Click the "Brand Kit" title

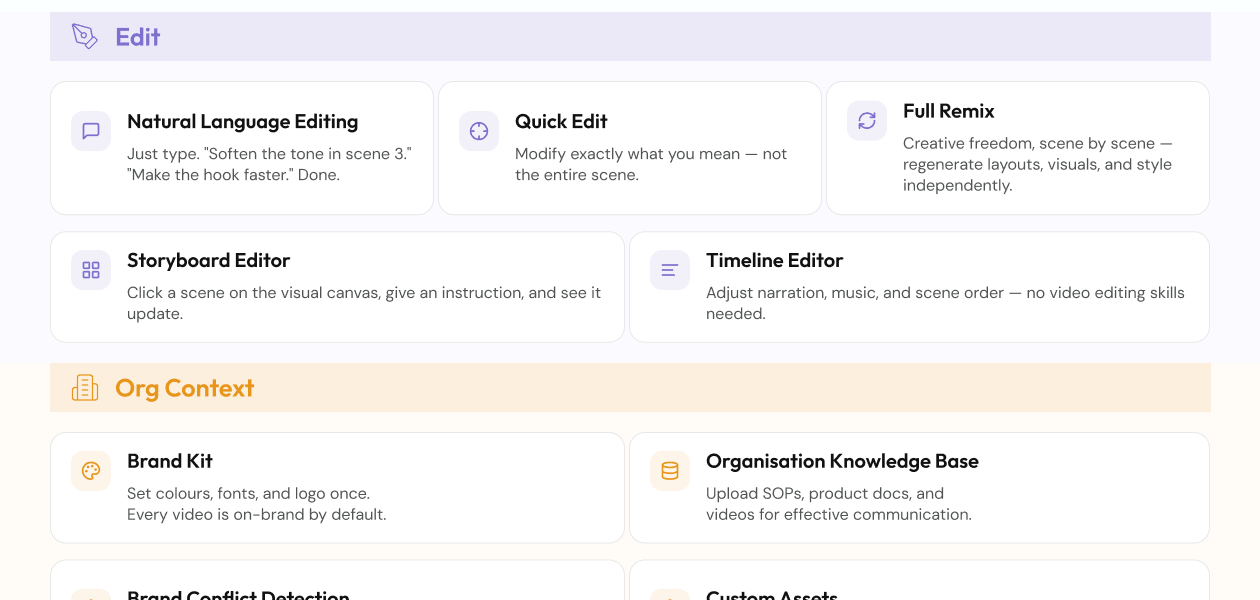click(x=170, y=461)
